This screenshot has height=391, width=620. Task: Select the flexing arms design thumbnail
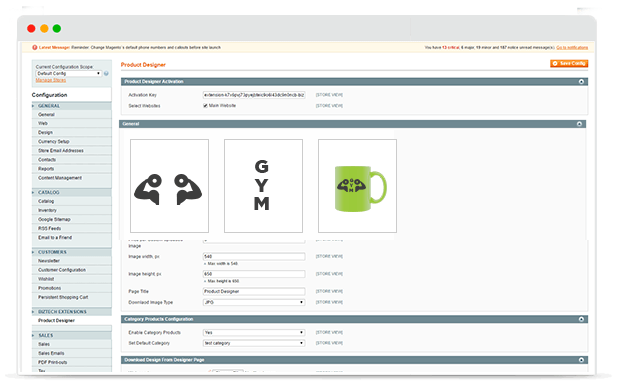point(169,186)
